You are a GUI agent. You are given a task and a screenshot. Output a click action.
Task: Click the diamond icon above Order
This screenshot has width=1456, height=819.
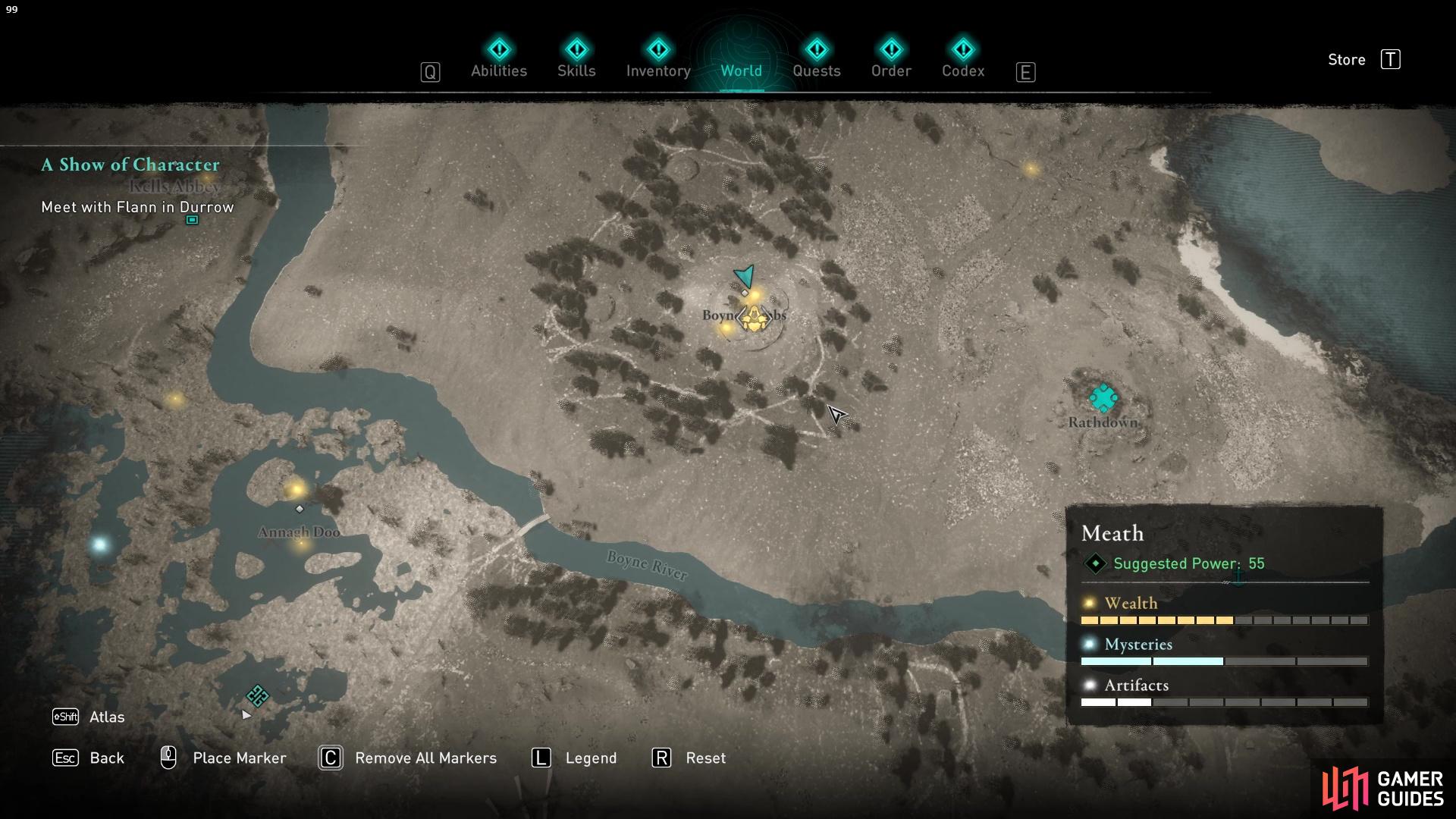[891, 49]
